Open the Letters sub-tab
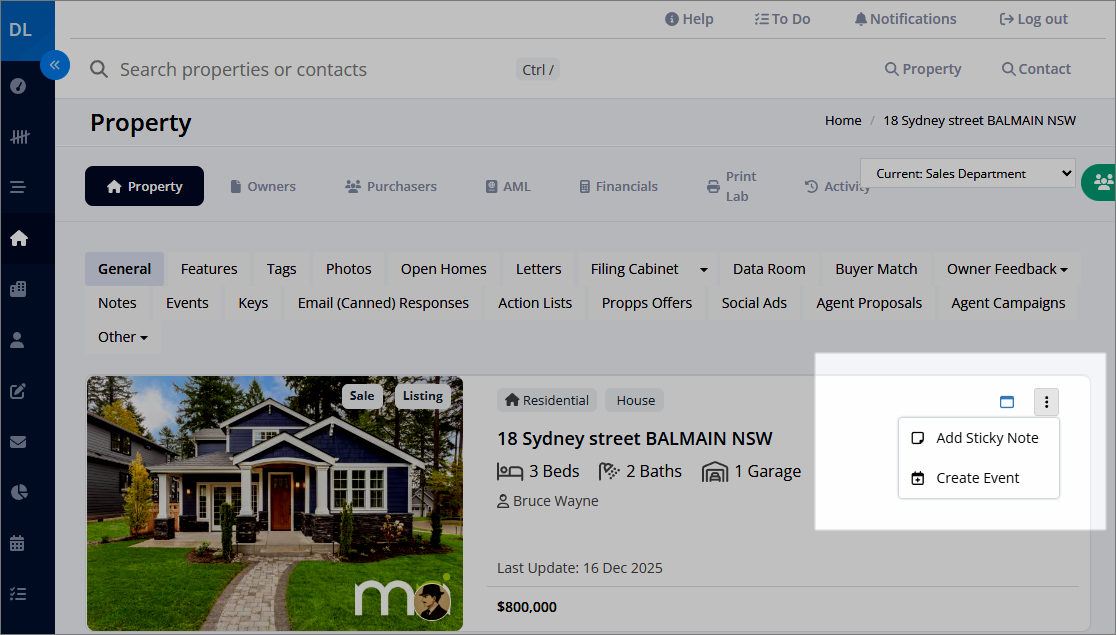The height and width of the screenshot is (635, 1116). (539, 269)
